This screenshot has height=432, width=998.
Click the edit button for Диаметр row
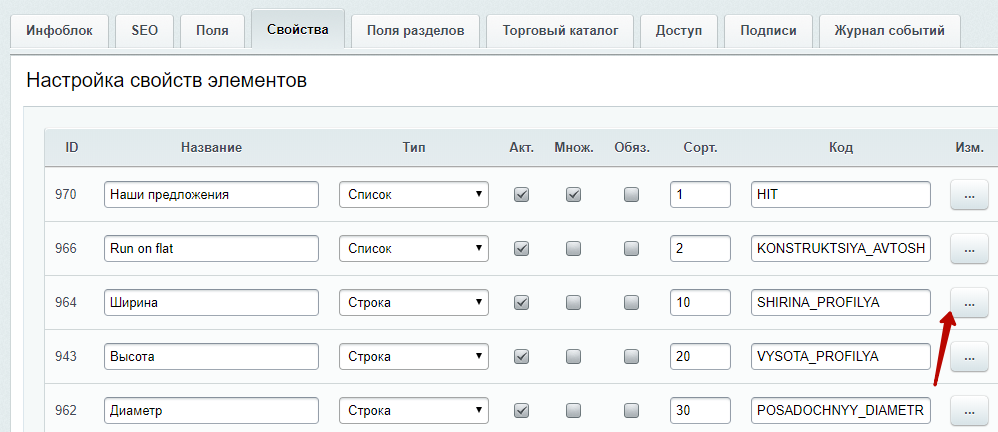968,409
